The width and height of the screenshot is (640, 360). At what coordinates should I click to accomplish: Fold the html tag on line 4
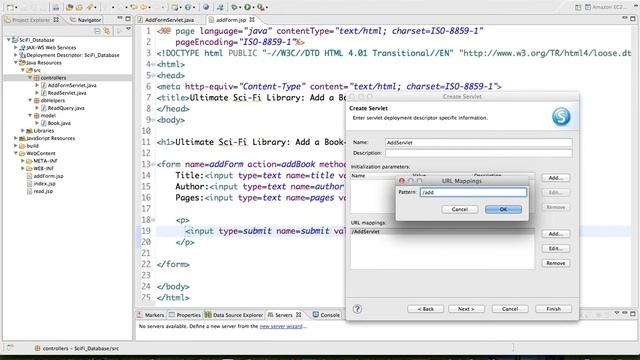(x=153, y=64)
